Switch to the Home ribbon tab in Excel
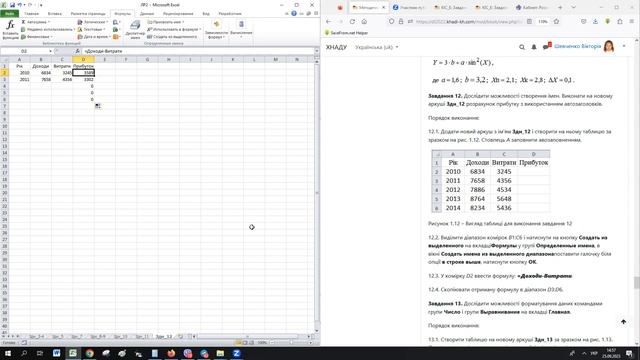 tap(31, 13)
